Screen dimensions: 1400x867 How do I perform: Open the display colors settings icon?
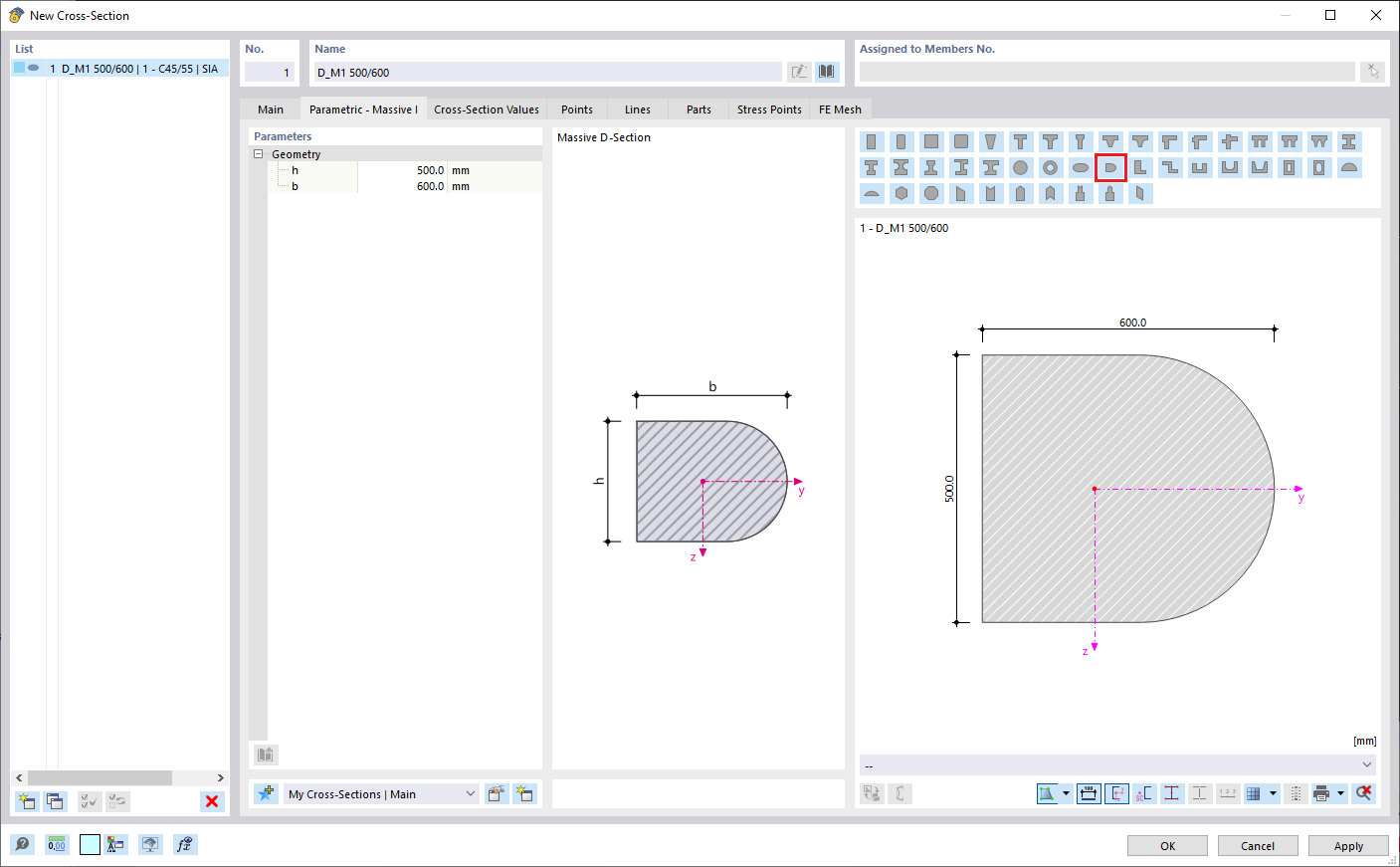pos(115,845)
